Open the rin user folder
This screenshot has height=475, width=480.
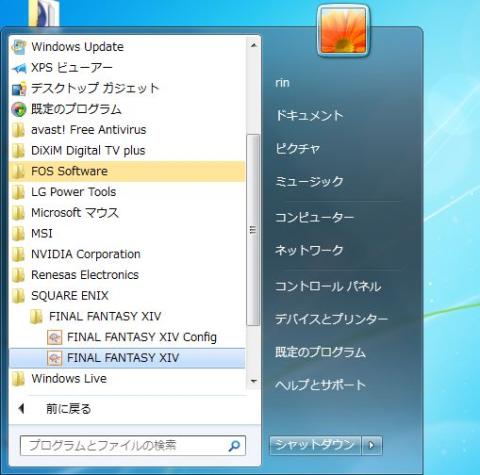[282, 83]
